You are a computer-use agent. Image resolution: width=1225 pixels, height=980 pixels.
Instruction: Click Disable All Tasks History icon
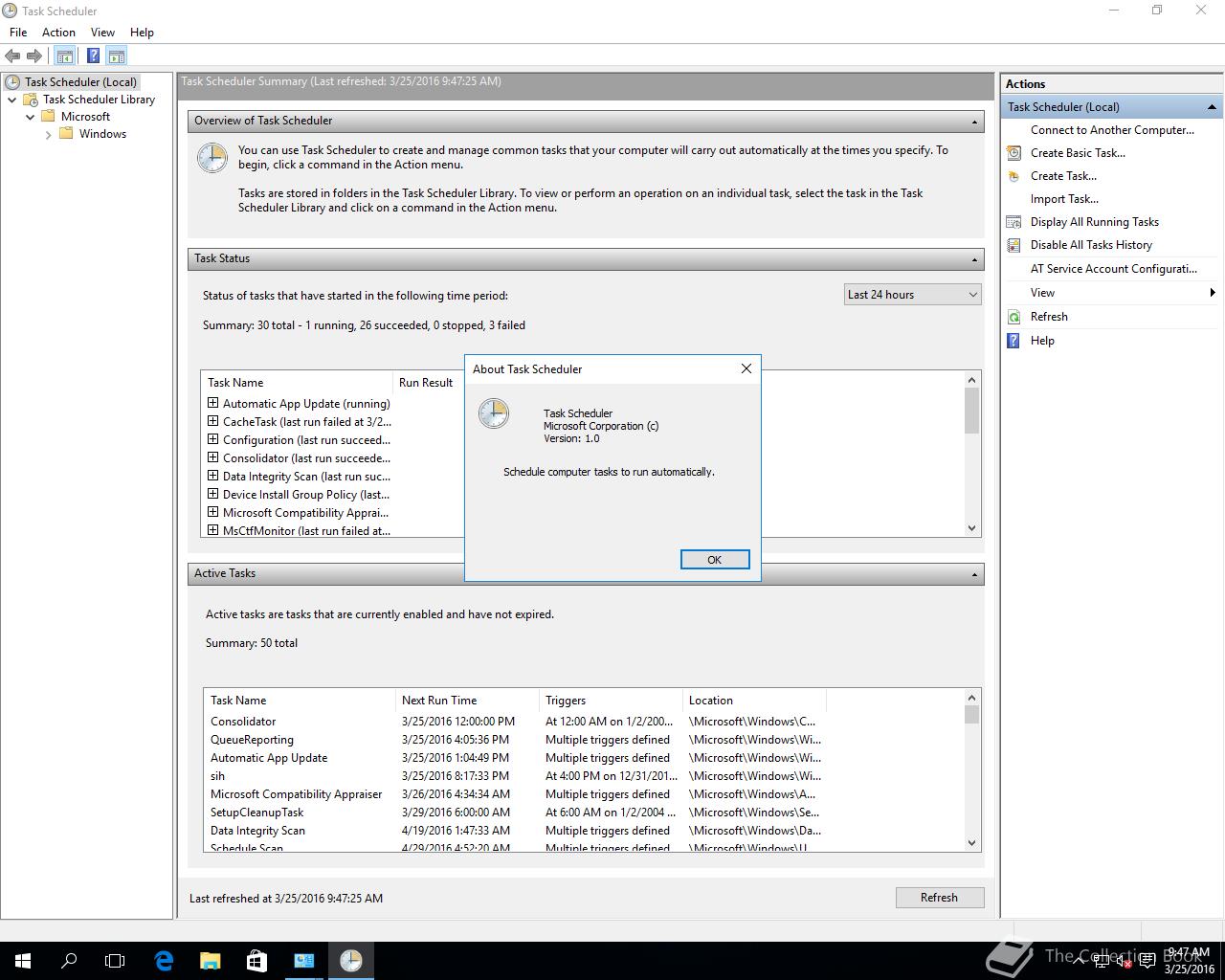point(1013,245)
